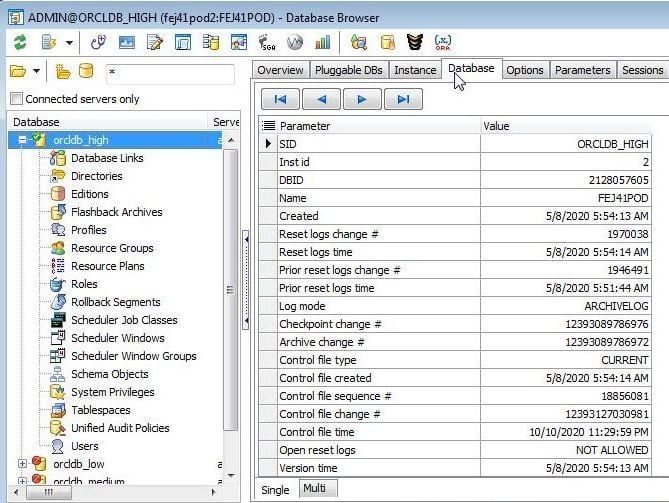Click the yellow database cylinder icon above the tree
The height and width of the screenshot is (503, 669).
point(86,71)
